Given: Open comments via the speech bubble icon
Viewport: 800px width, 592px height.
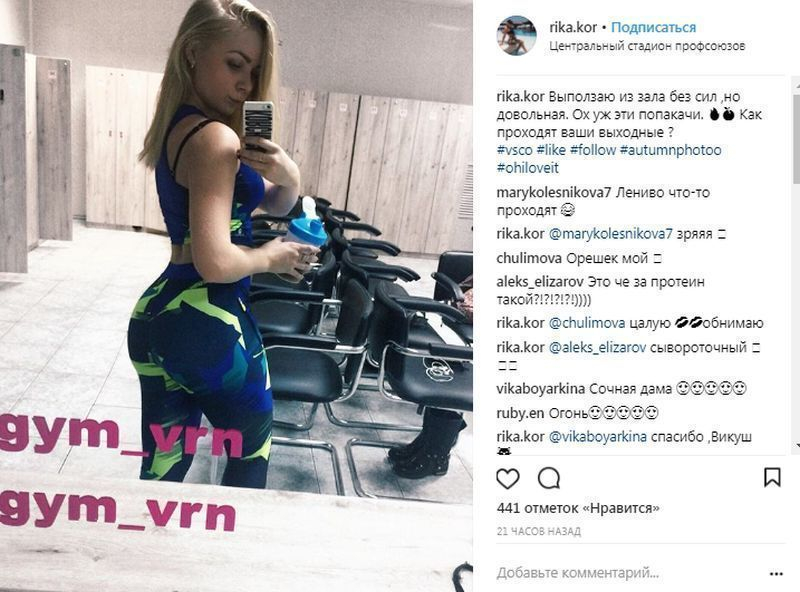Looking at the screenshot, I should [549, 479].
